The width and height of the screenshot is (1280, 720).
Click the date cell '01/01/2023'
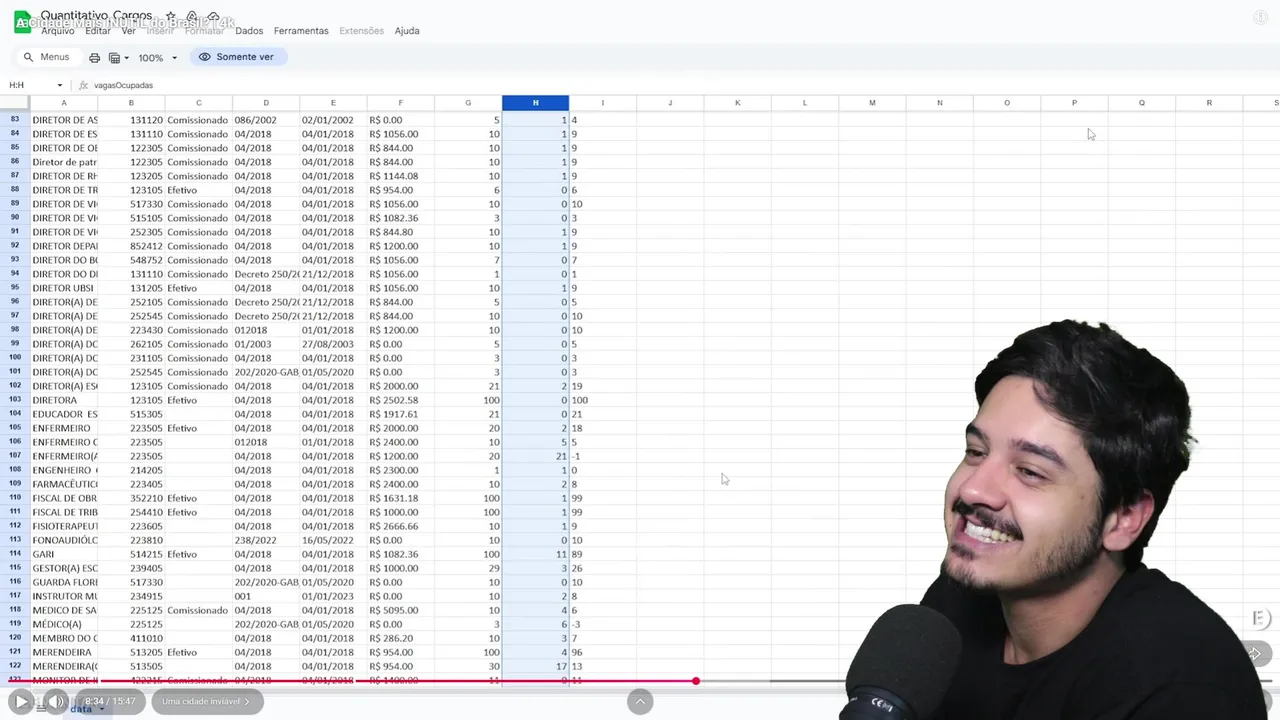tap(333, 596)
